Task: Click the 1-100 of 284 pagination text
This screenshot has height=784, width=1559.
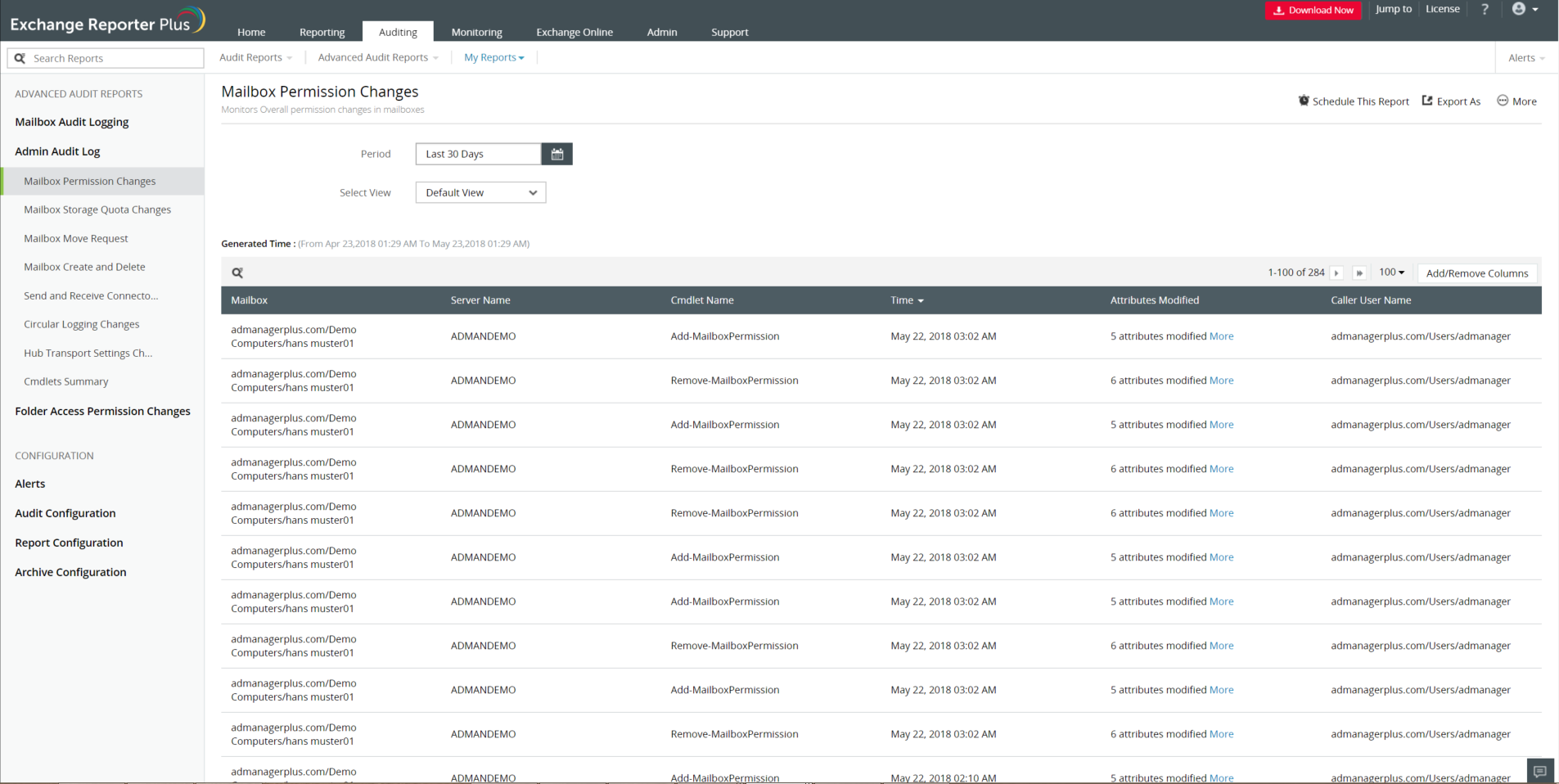Action: [1296, 273]
